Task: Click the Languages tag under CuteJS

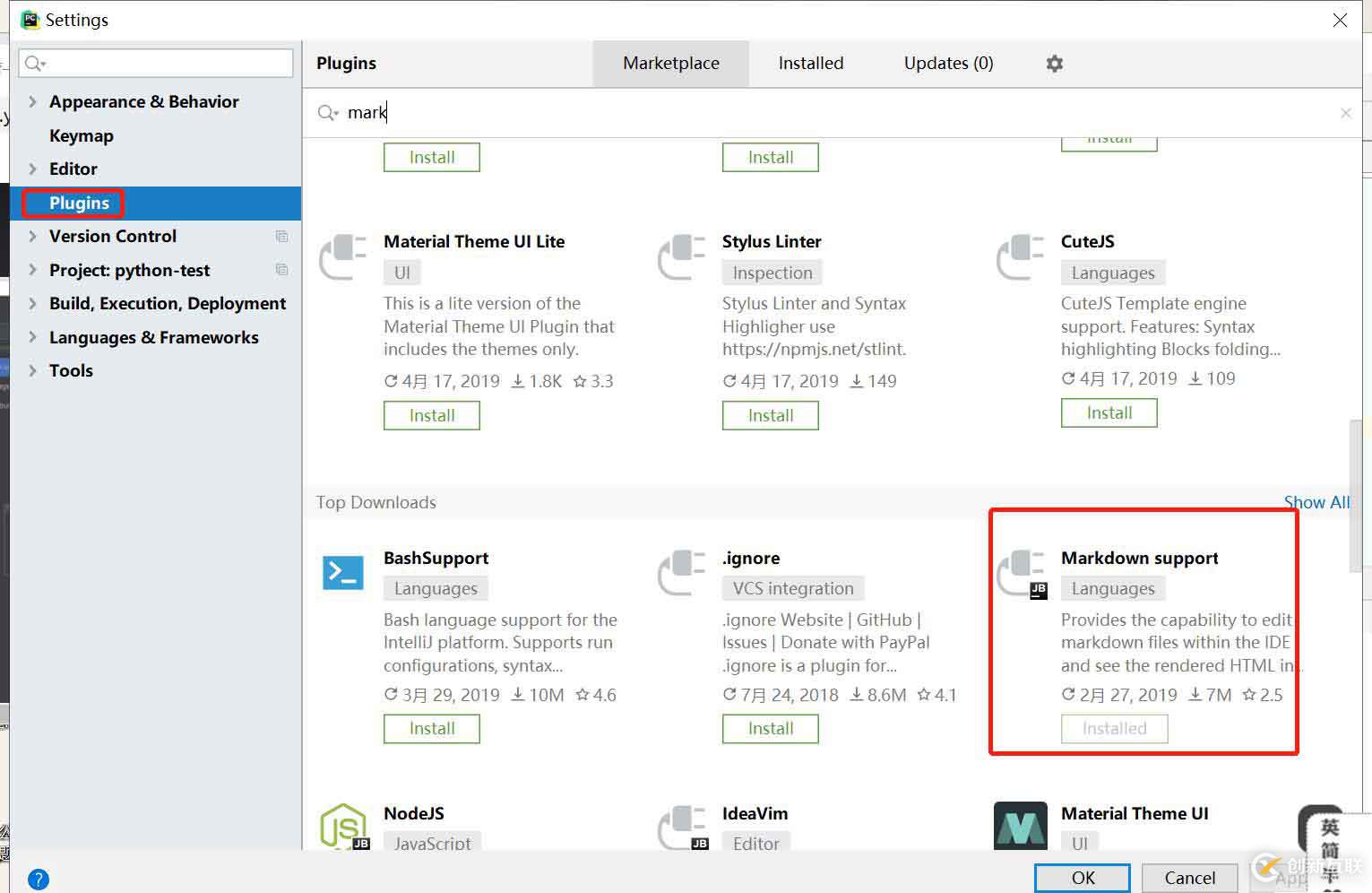Action: click(1113, 273)
